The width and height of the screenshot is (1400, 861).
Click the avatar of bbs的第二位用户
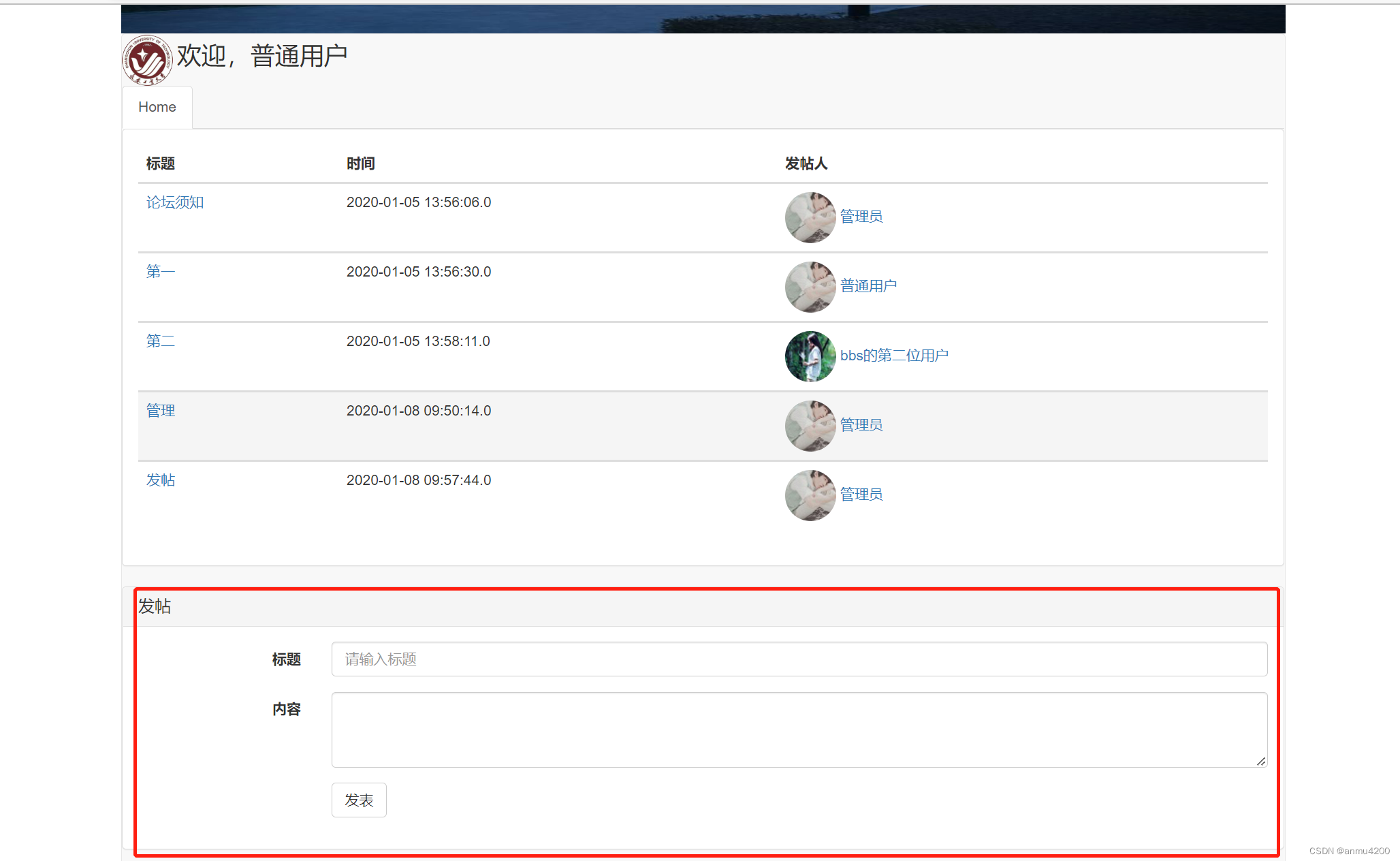[810, 356]
